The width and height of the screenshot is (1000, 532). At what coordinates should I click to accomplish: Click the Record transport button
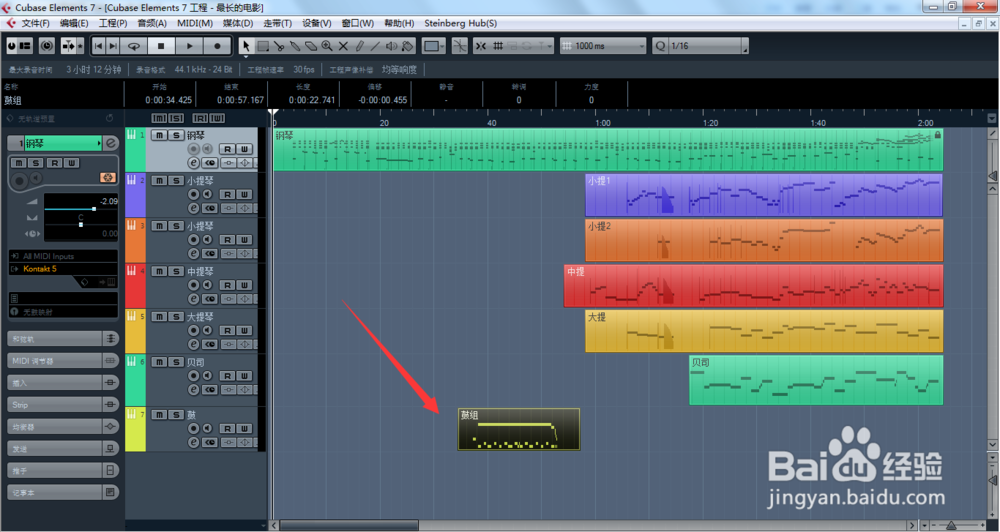click(217, 46)
